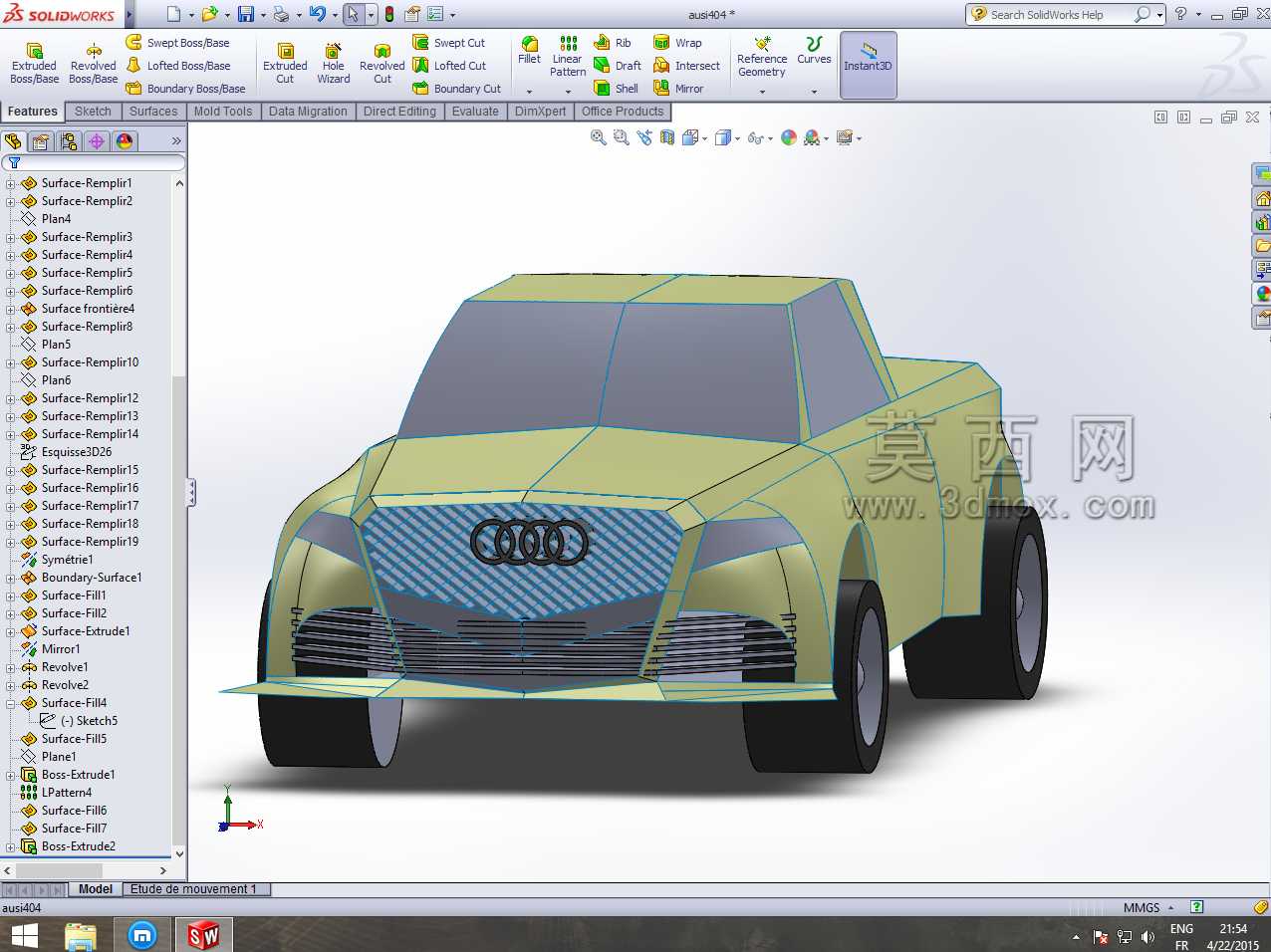Expand the Surface-Remplir1 feature
Image resolution: width=1271 pixels, height=952 pixels.
pos(10,183)
